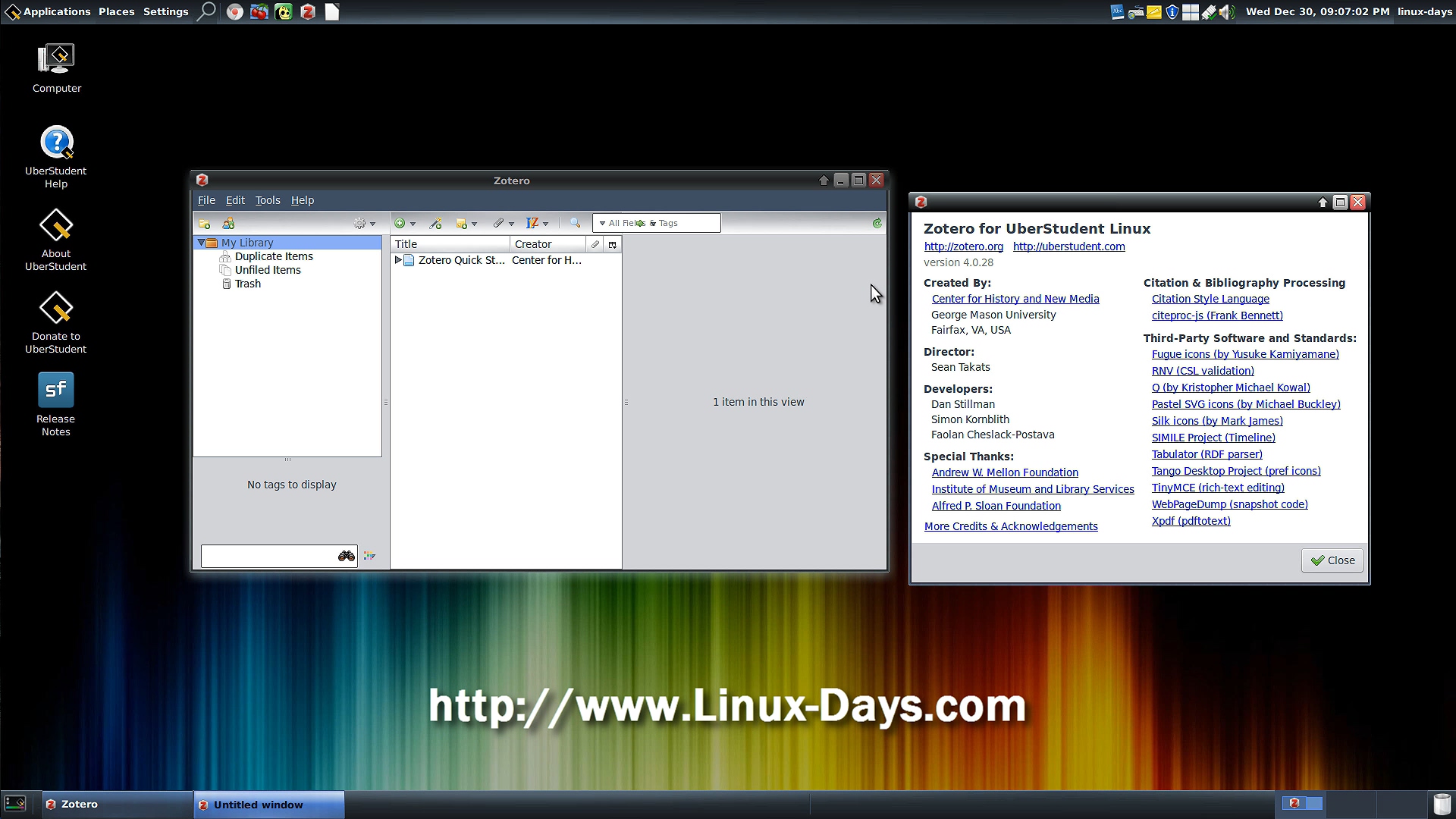This screenshot has height=819, width=1456.
Task: Click the workspace grid tray icon
Action: click(1191, 11)
